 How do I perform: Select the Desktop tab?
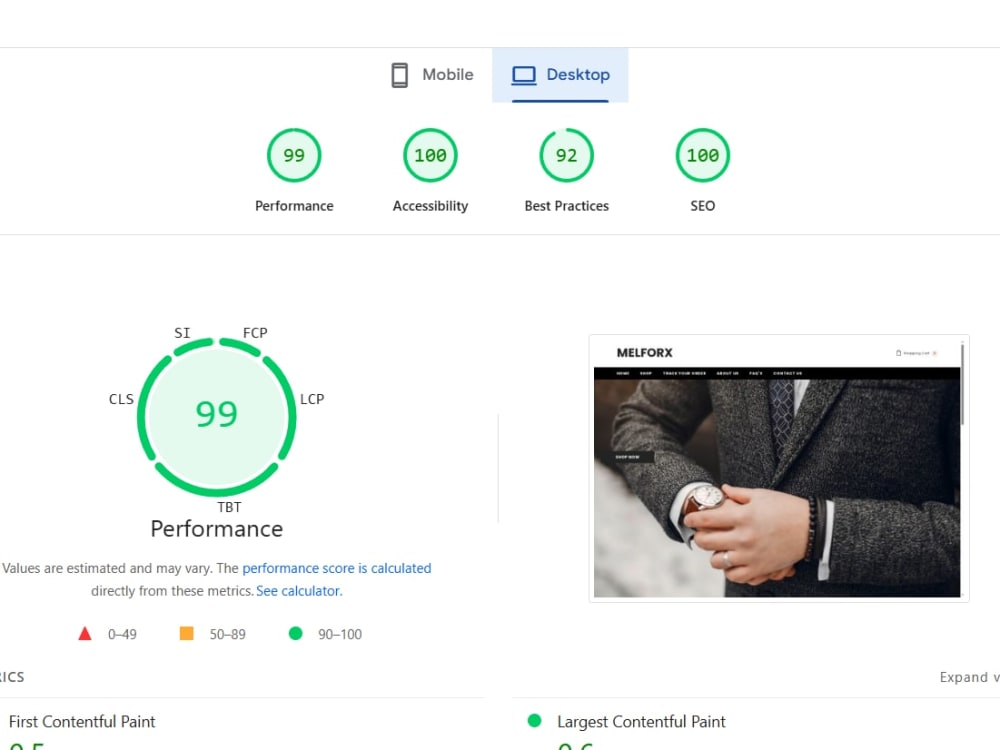[x=560, y=75]
